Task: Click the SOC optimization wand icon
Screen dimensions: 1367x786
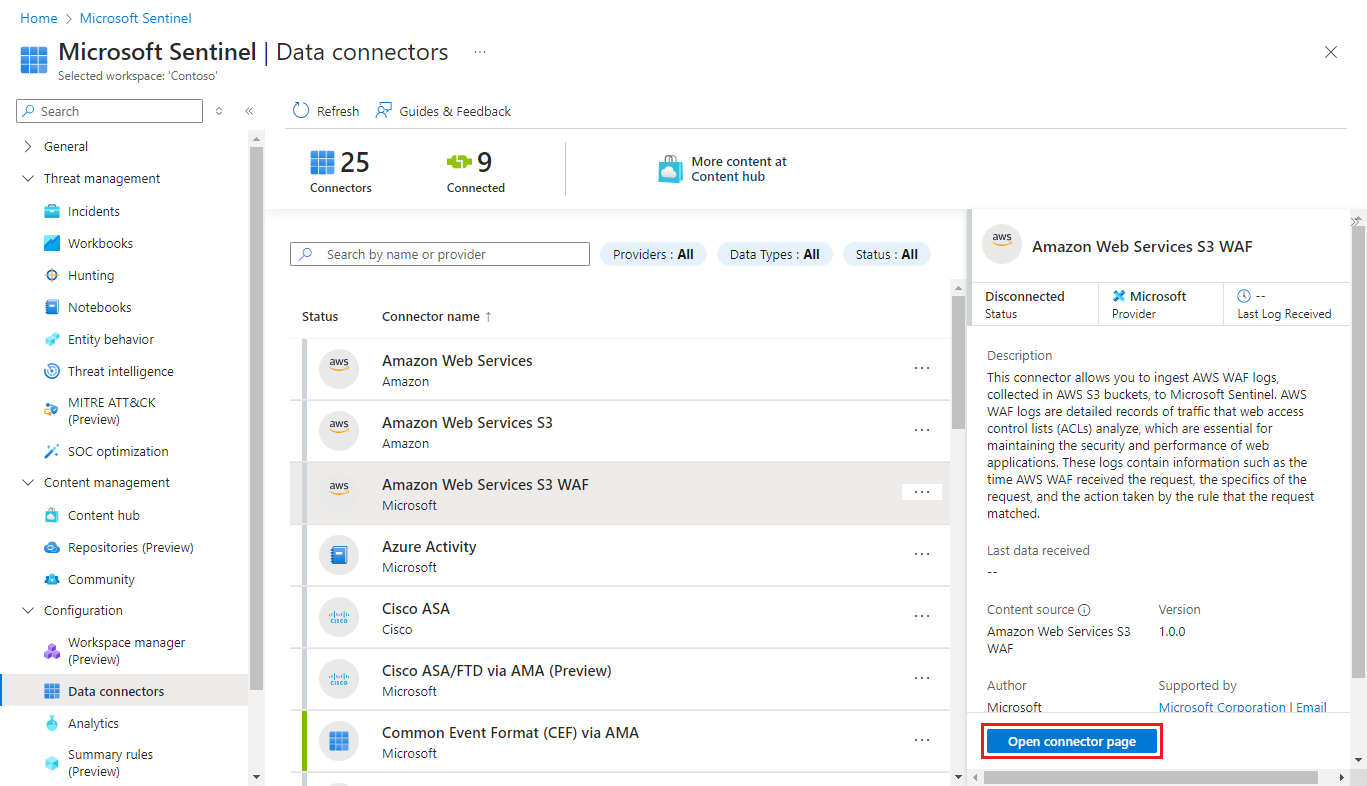Action: click(x=52, y=451)
